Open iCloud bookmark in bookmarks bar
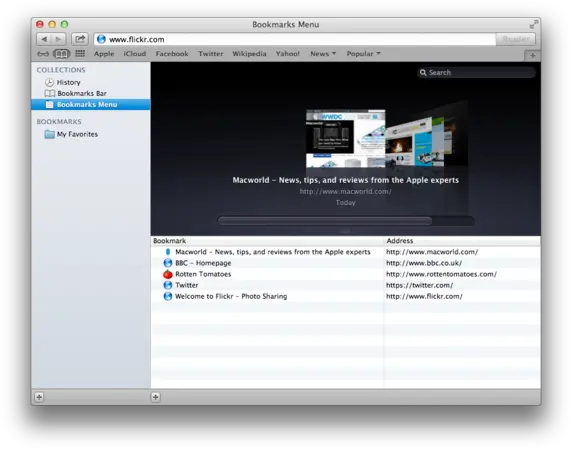This screenshot has height=449, width=571. [x=135, y=54]
